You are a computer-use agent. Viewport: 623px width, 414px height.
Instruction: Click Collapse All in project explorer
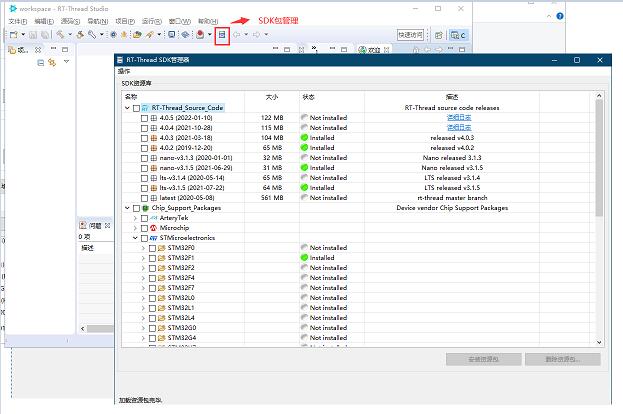point(41,63)
